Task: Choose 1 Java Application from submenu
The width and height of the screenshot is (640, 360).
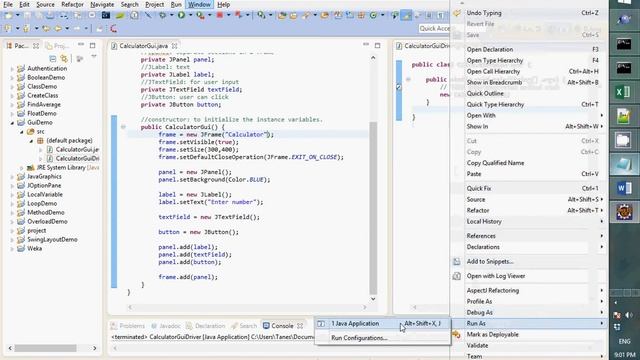Action: coord(382,324)
